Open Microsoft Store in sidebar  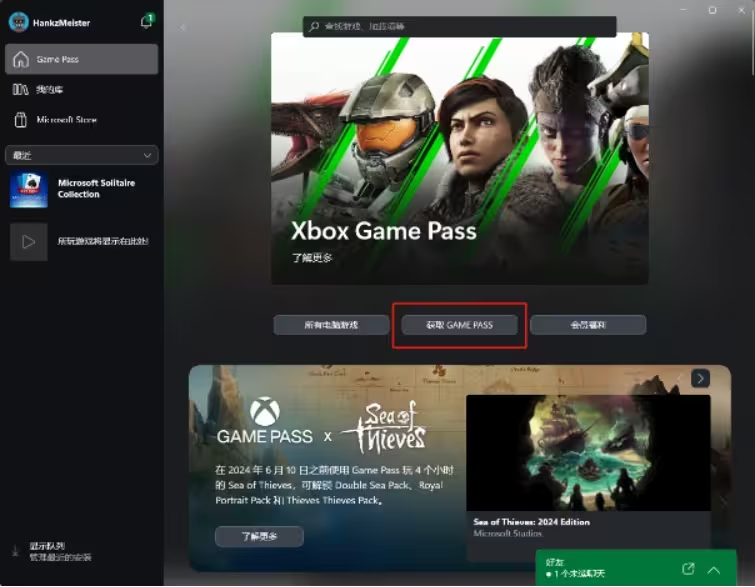pos(81,120)
